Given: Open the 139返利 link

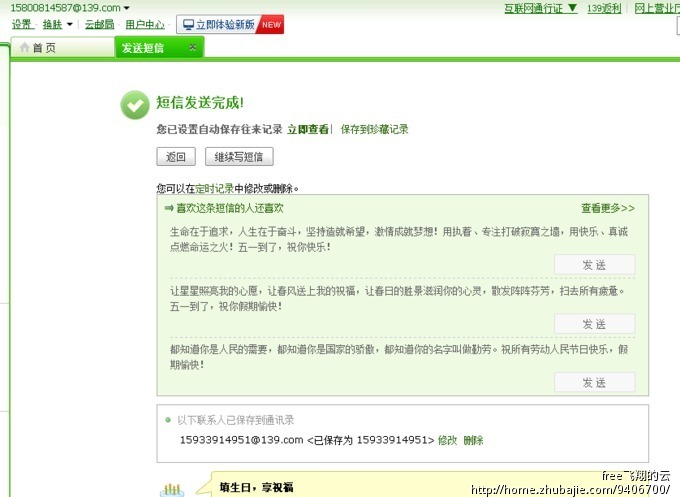Looking at the screenshot, I should [x=604, y=8].
